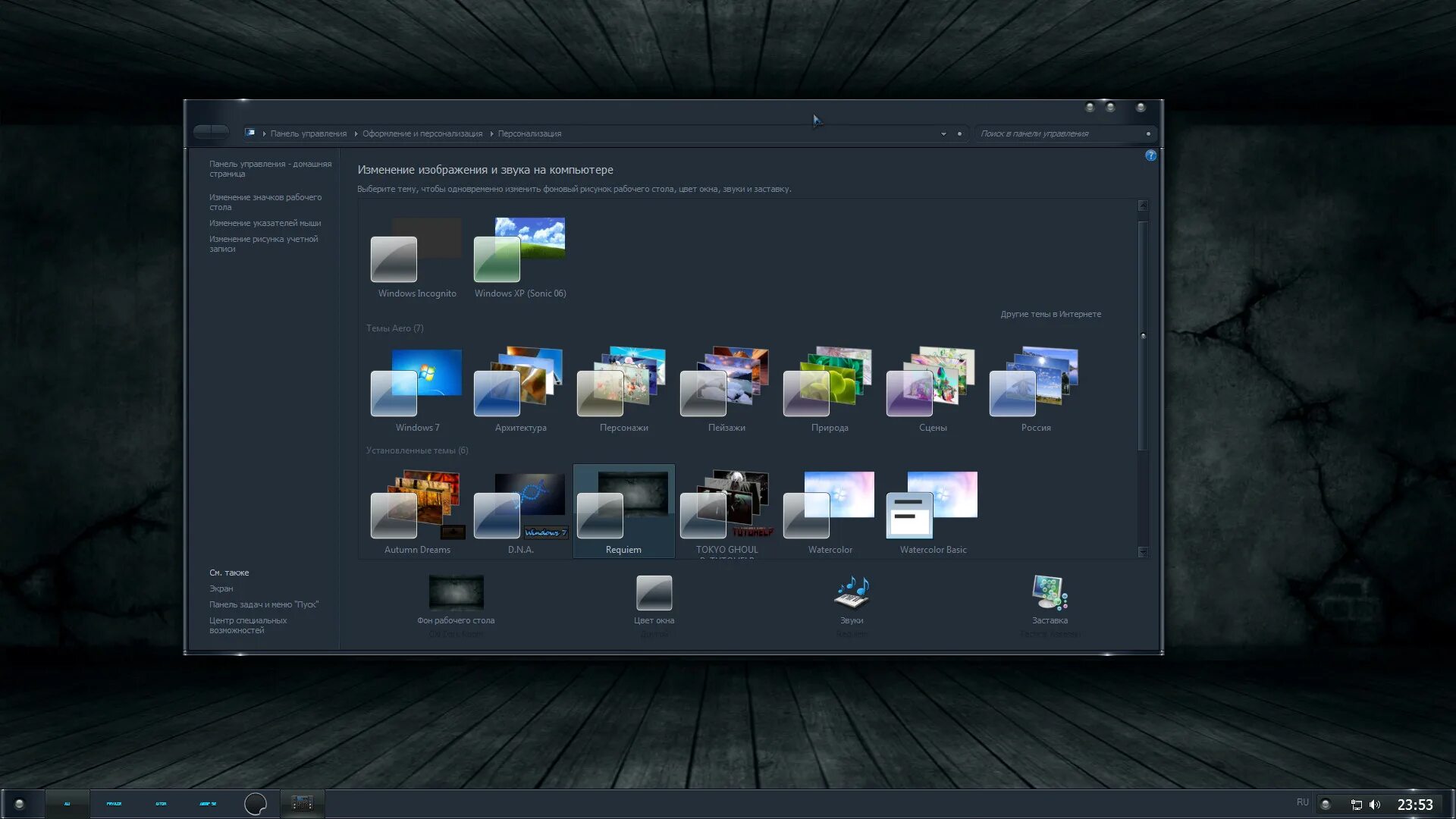This screenshot has height=819, width=1456.
Task: Expand the address bar history dropdown arrow
Action: (943, 134)
